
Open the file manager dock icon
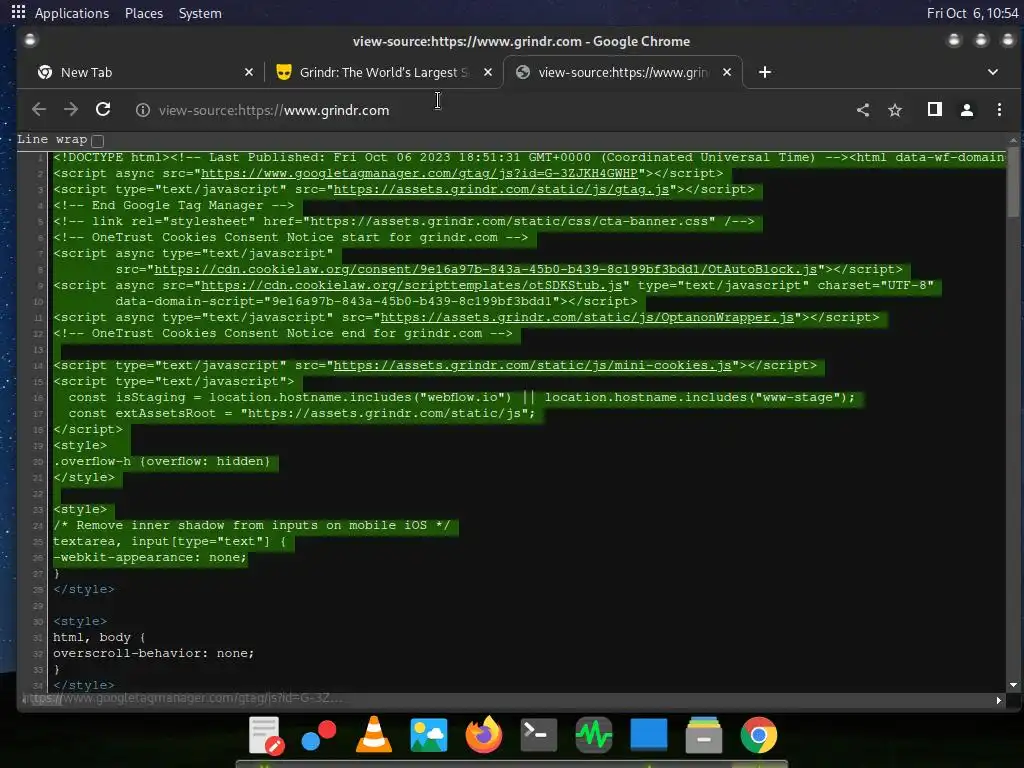coord(704,735)
